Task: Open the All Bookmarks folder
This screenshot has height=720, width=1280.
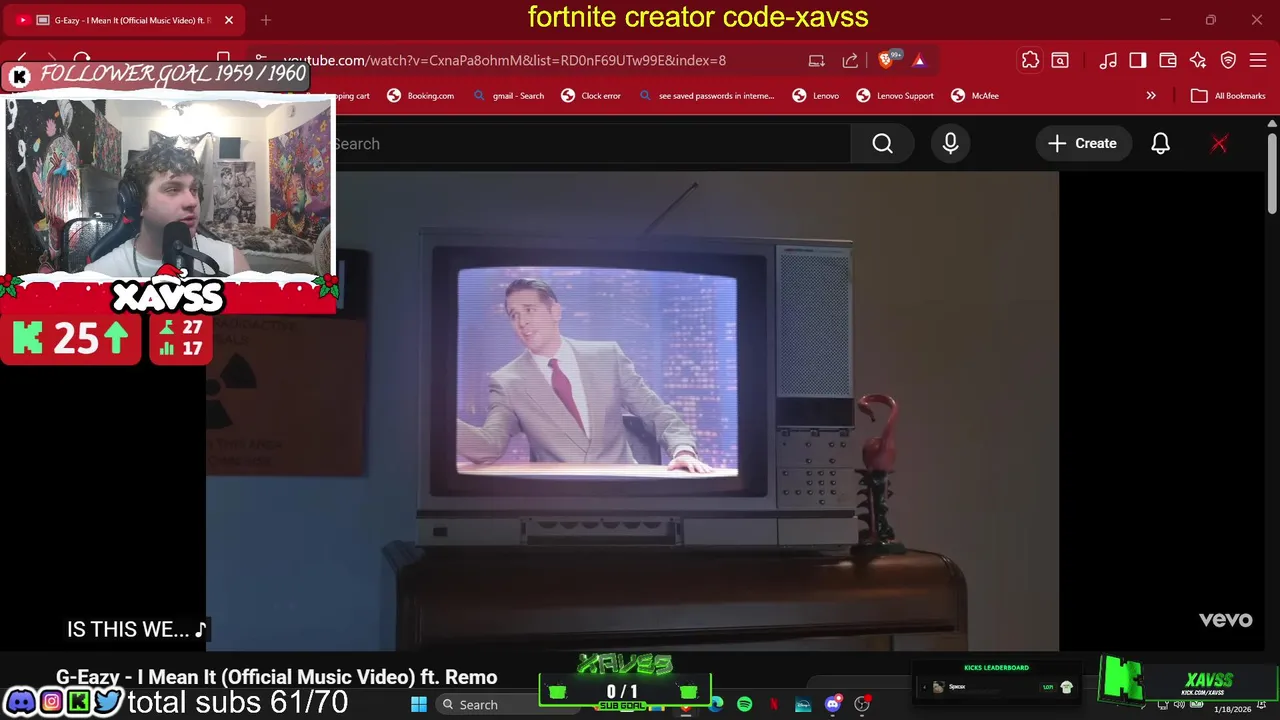Action: (x=1229, y=96)
